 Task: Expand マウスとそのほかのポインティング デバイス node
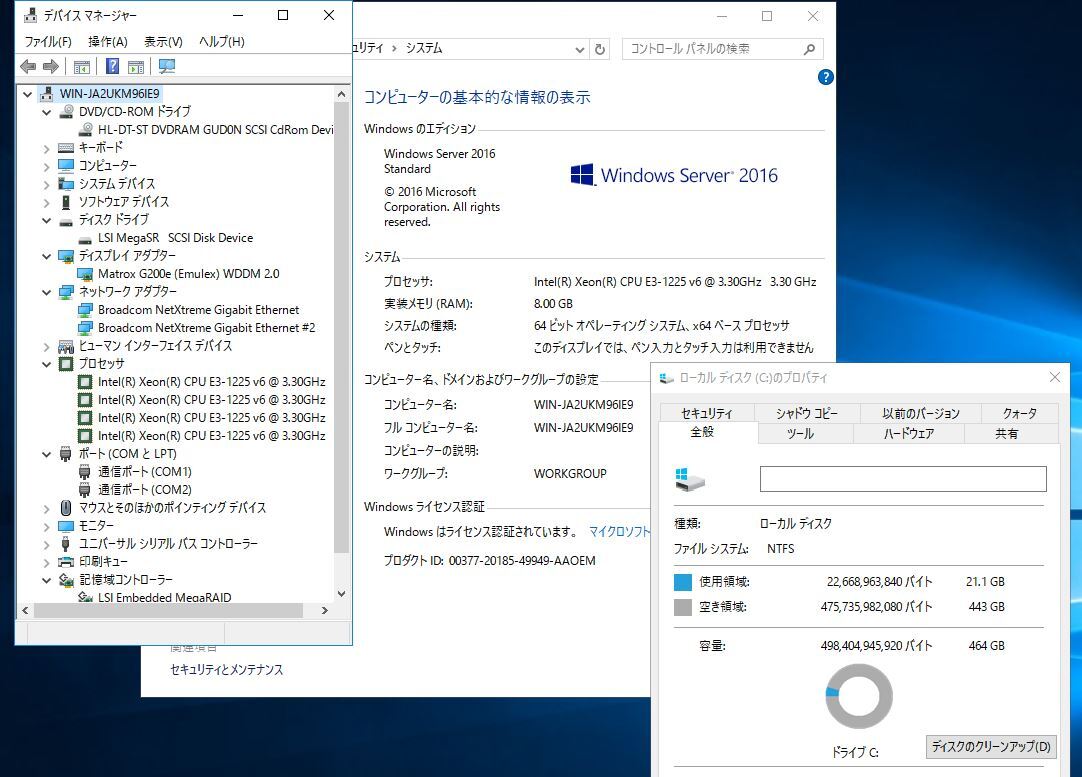click(47, 509)
